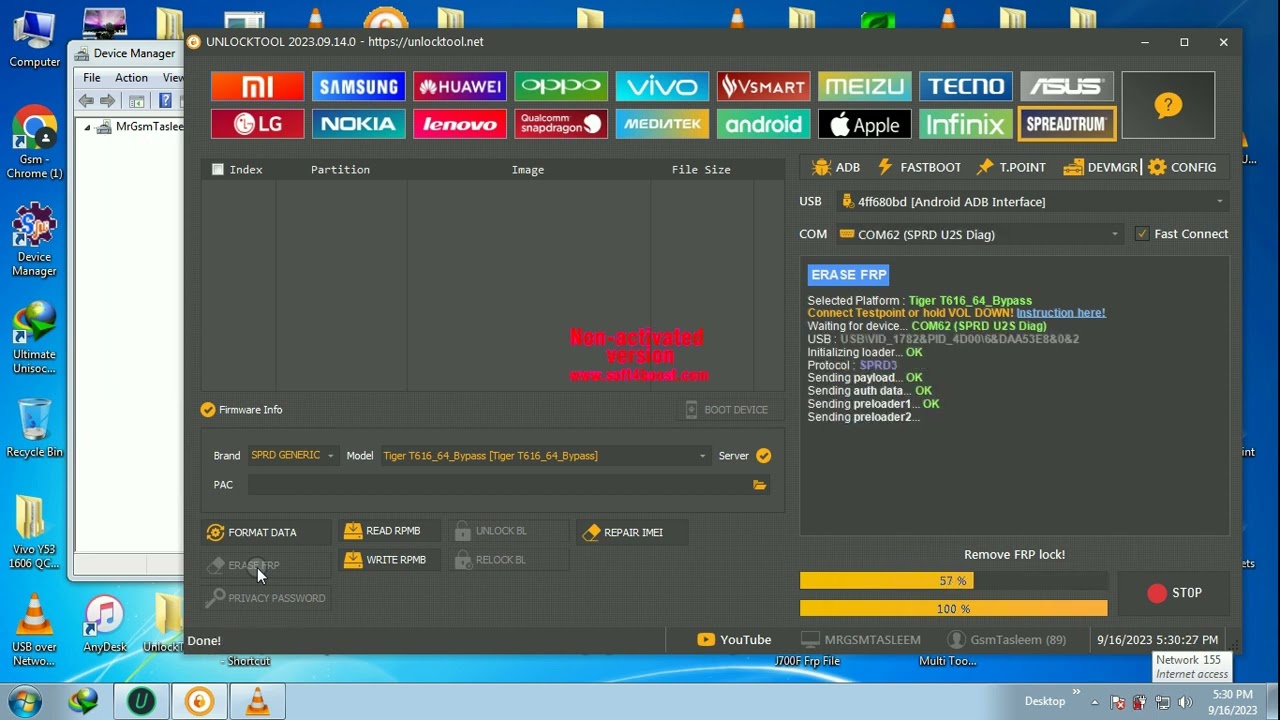Click the ERASE FRP log header label

(x=849, y=275)
